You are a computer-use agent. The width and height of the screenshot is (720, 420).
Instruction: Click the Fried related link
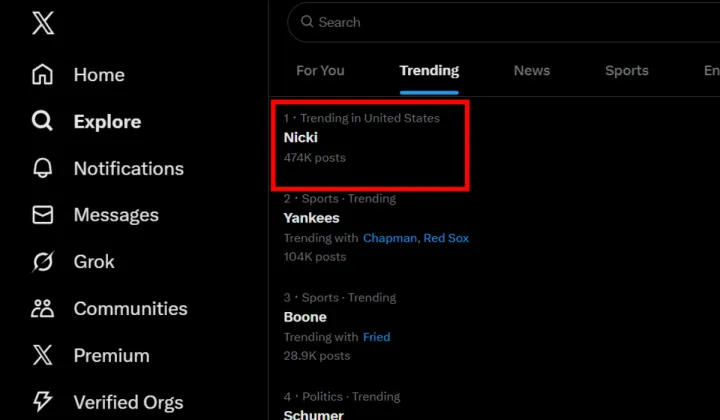(376, 337)
